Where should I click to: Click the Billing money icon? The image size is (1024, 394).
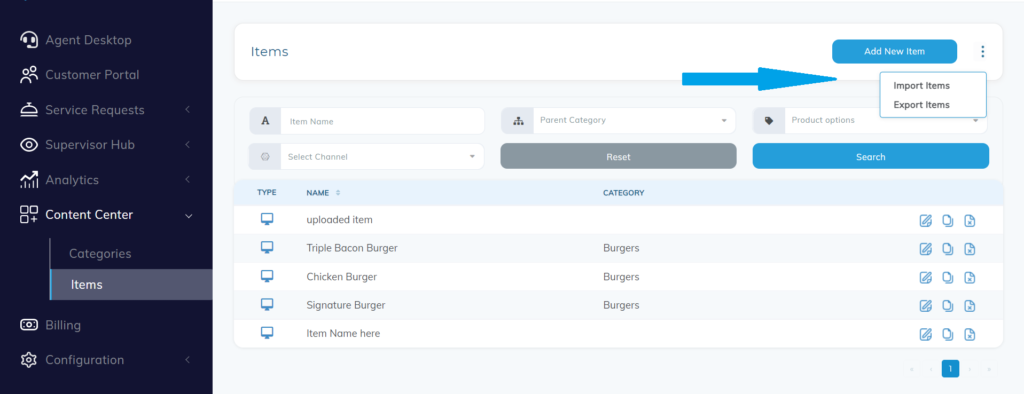pos(29,325)
